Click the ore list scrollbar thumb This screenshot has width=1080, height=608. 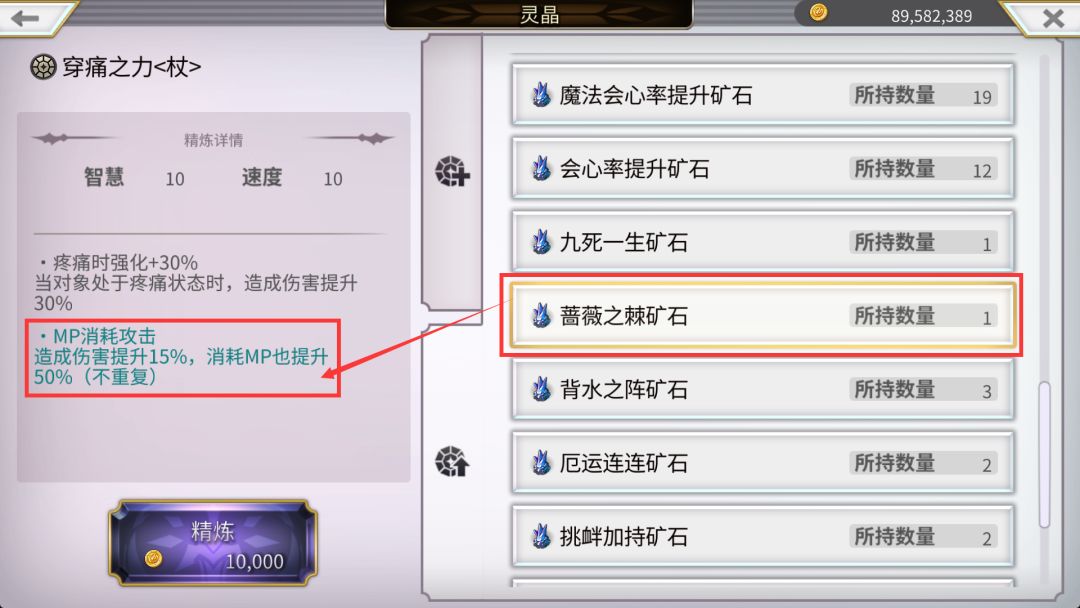click(1044, 454)
